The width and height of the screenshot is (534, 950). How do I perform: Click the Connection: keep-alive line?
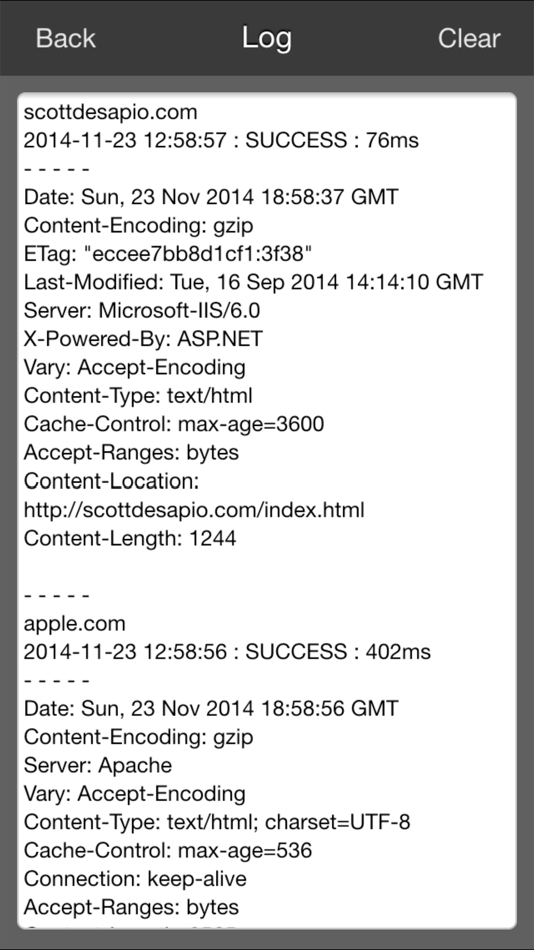[x=135, y=879]
